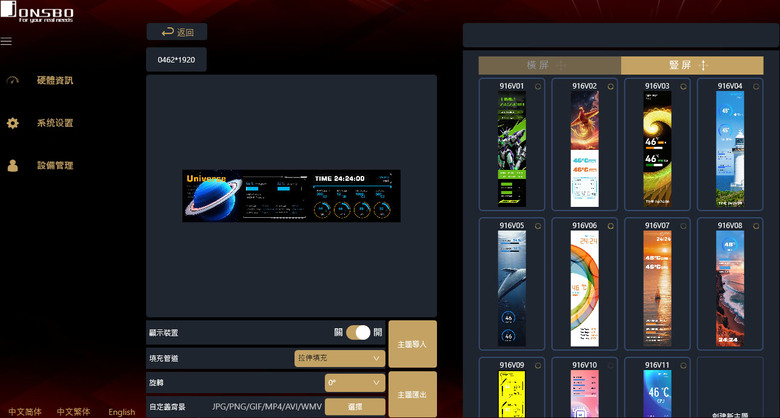The height and width of the screenshot is (418, 780).
Task: Open the 0° rotation dropdown
Action: pos(355,383)
